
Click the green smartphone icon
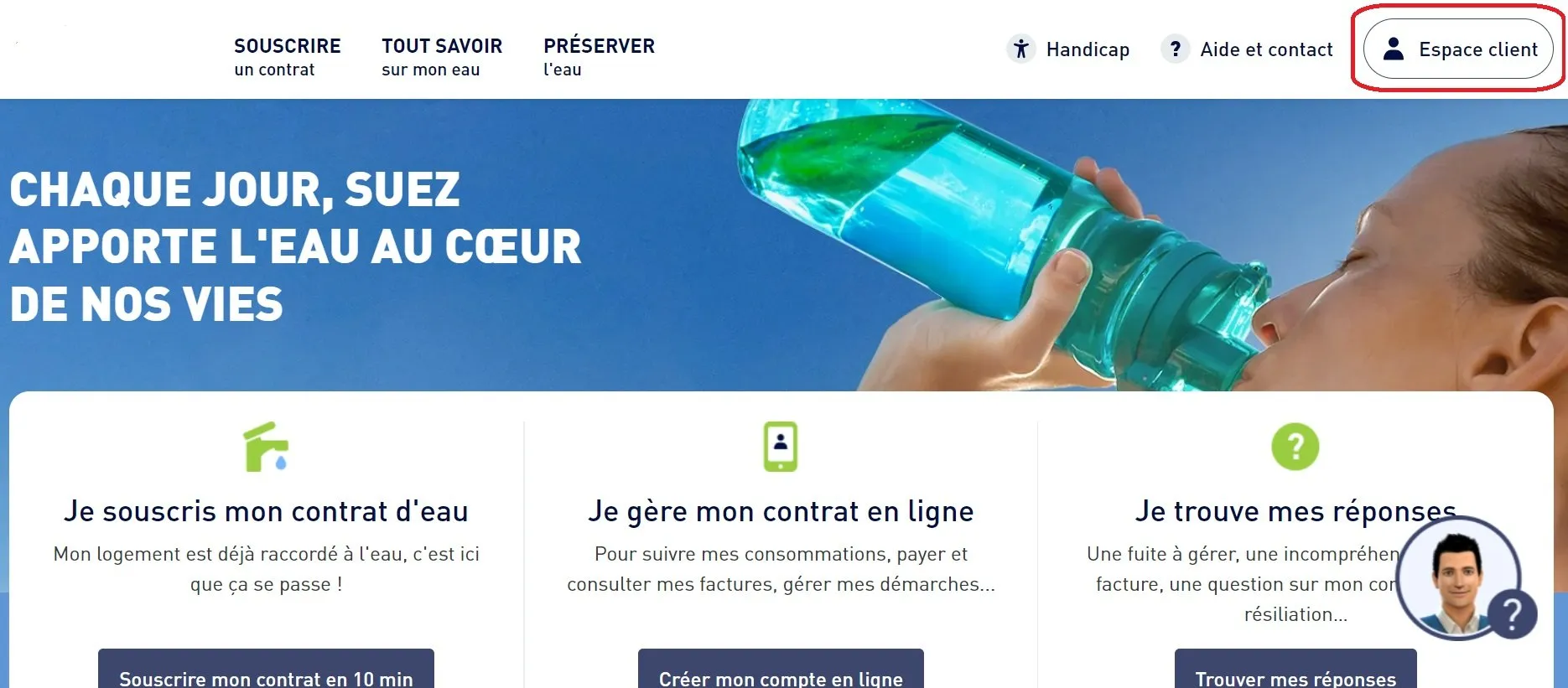coord(780,447)
